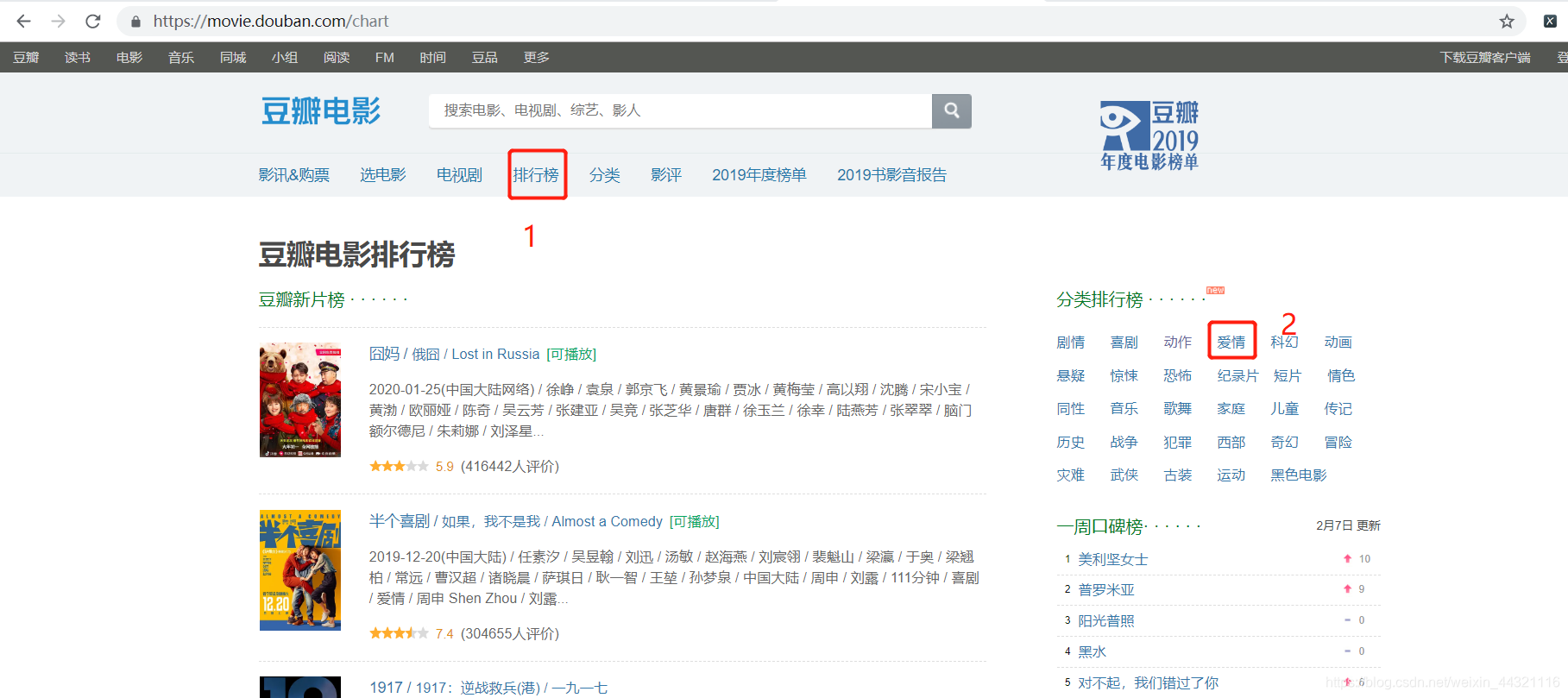The image size is (1568, 698).
Task: Open the 1917 movie title link
Action: (x=488, y=688)
